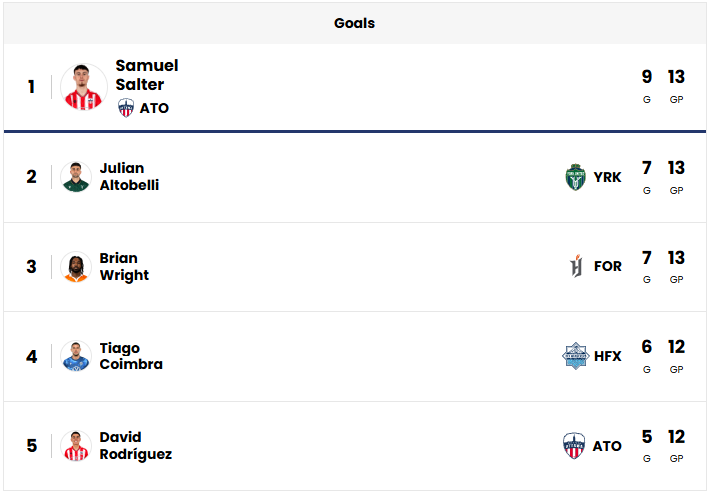
Task: Click David Rodríguez's player headshot
Action: click(x=76, y=446)
